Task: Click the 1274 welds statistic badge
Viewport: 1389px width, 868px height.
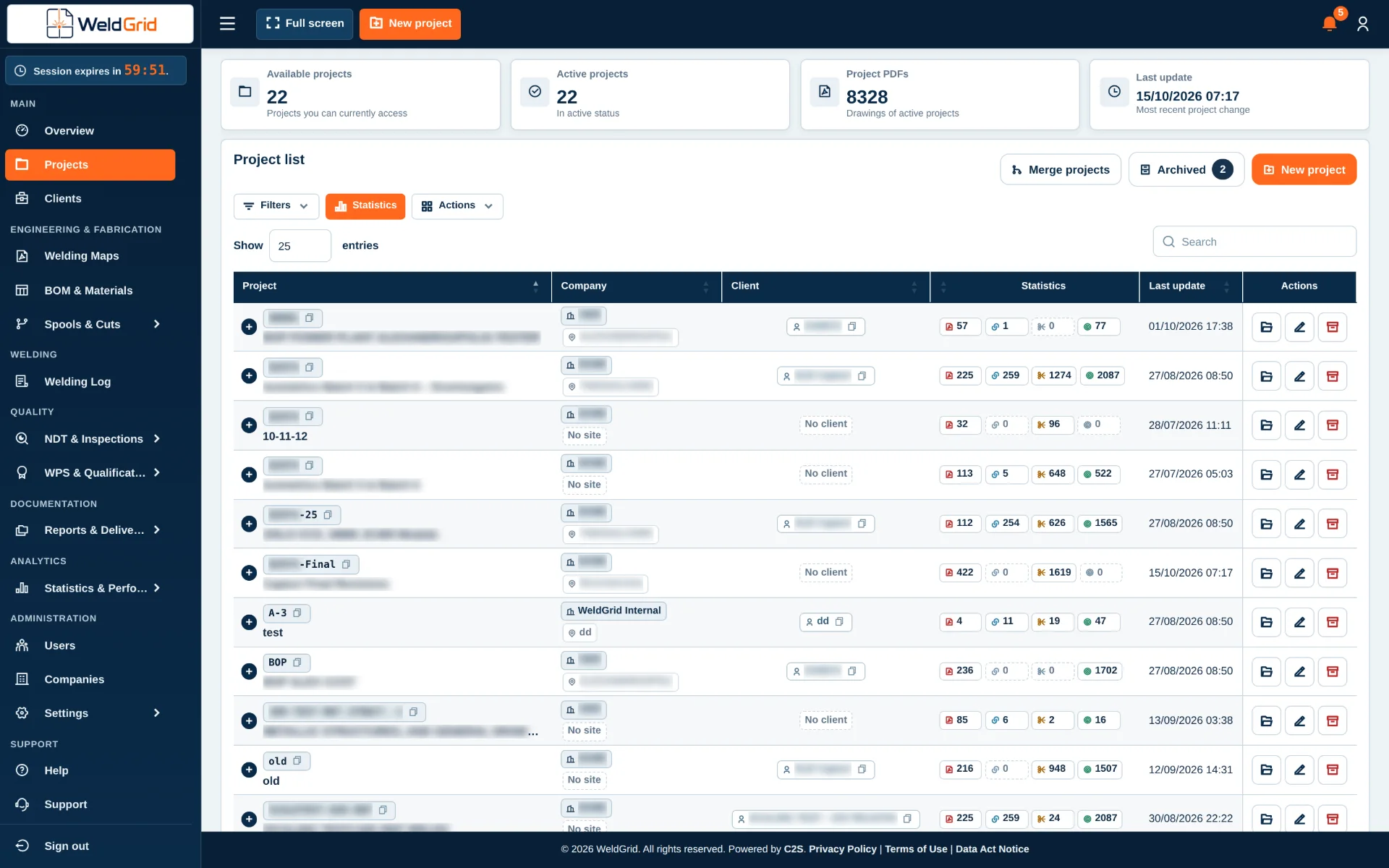Action: click(x=1053, y=375)
